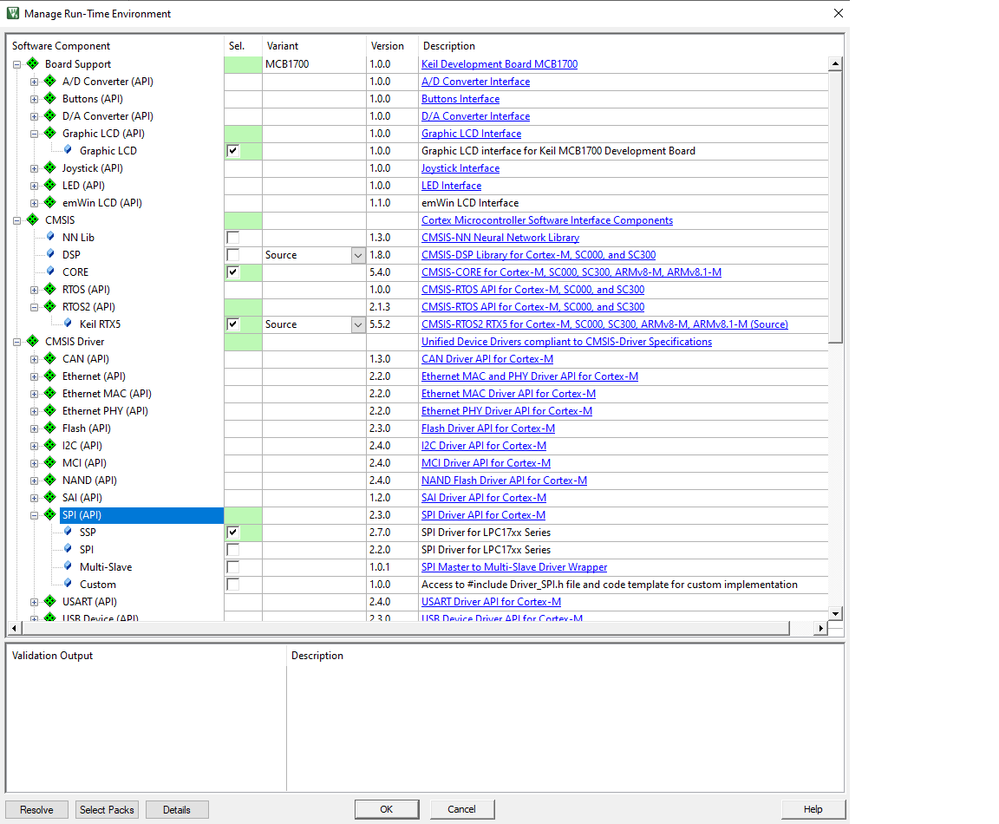Uncheck the SSP driver checkbox
Viewport: 999px width, 824px height.
click(233, 532)
